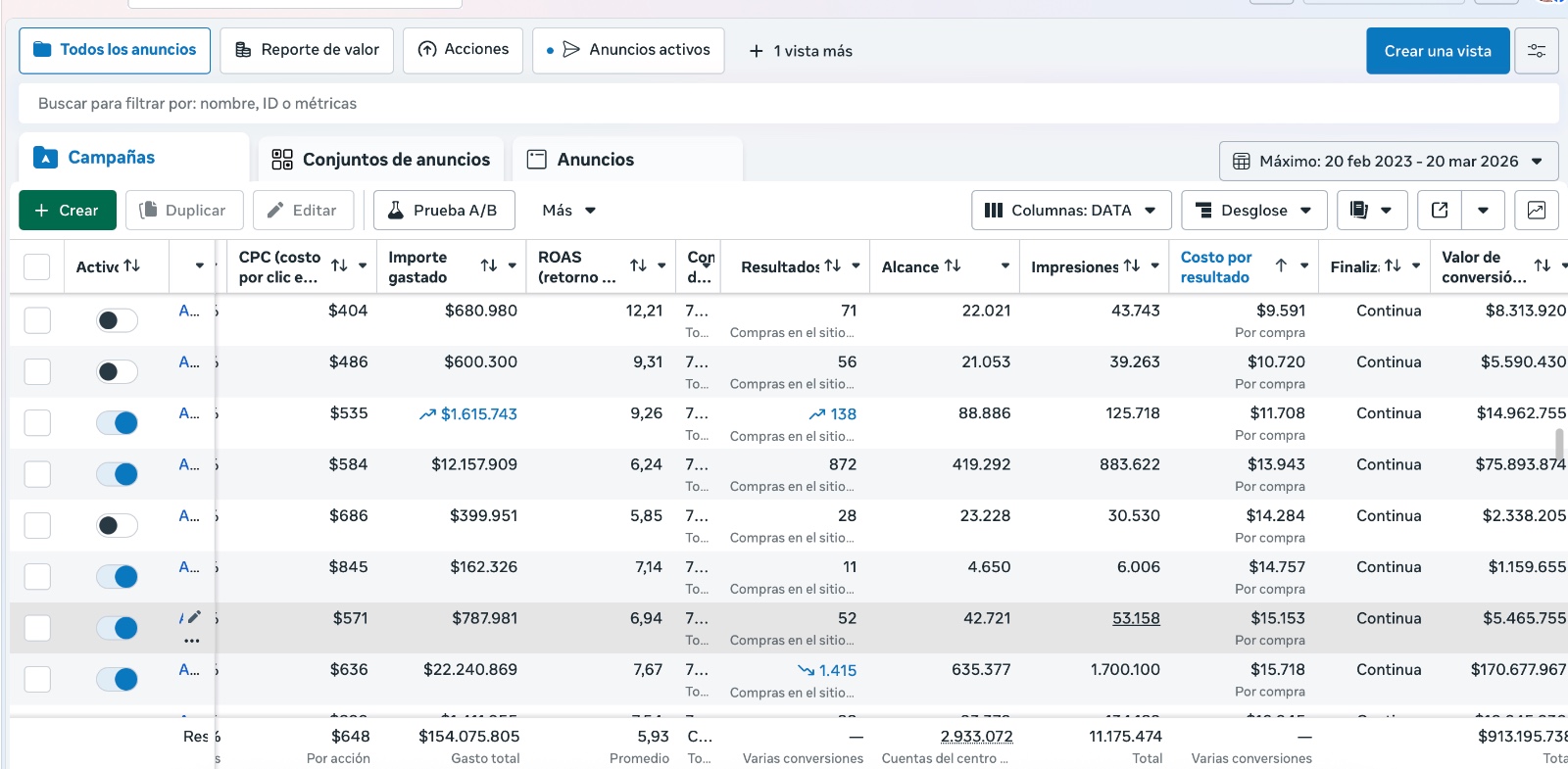Open the reports icon dropdown
The width and height of the screenshot is (1568, 769).
tap(1371, 211)
